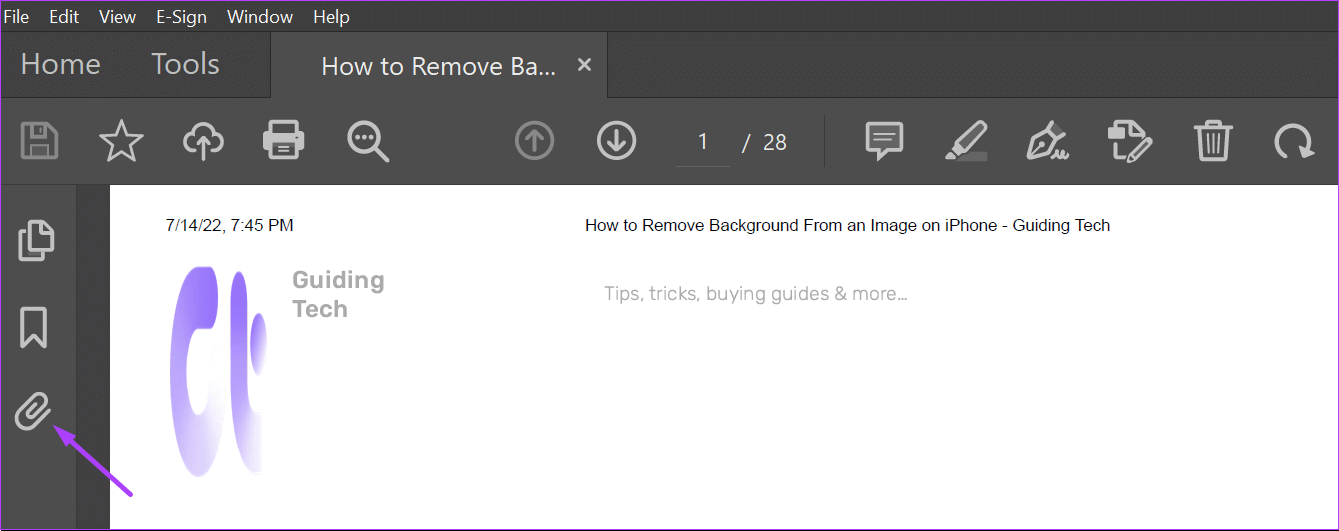Switch to the Tools tab
This screenshot has height=531, width=1339.
(185, 64)
